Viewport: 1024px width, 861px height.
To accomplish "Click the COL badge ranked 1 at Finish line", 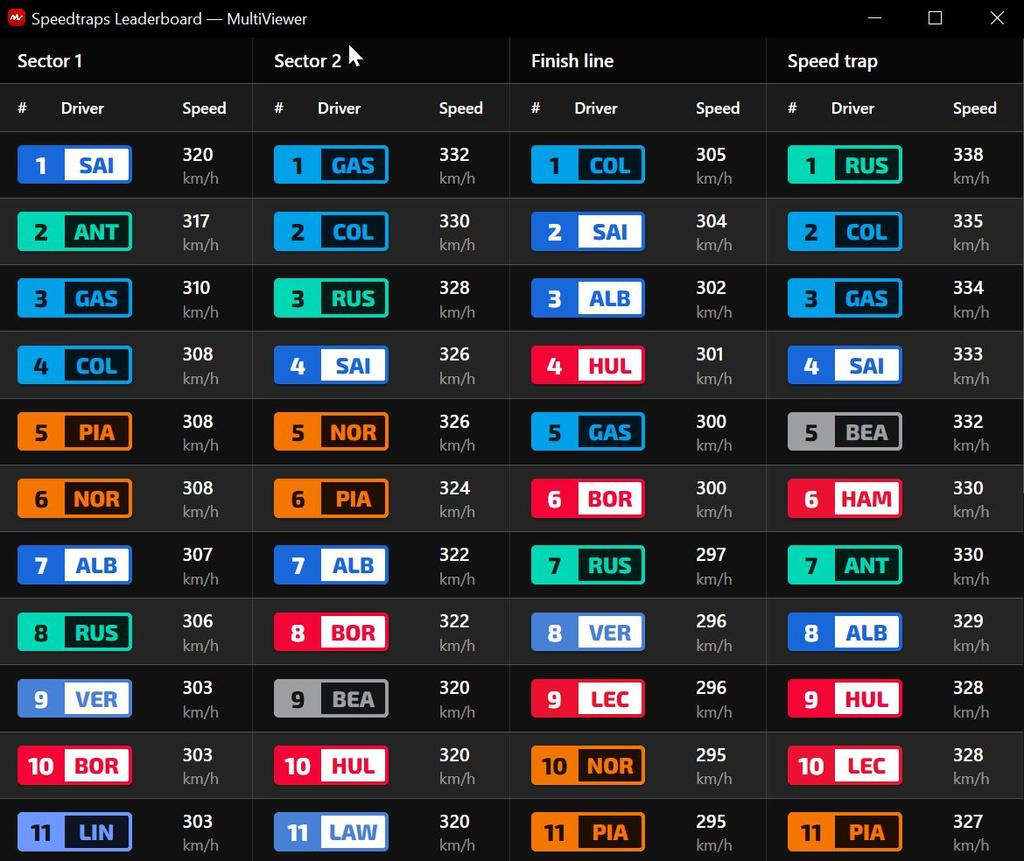I will (x=588, y=165).
